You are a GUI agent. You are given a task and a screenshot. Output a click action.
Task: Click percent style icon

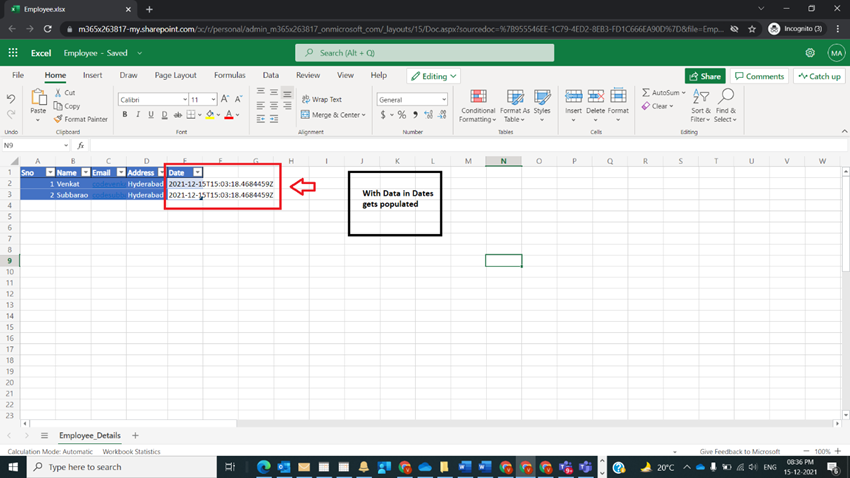[x=402, y=114]
